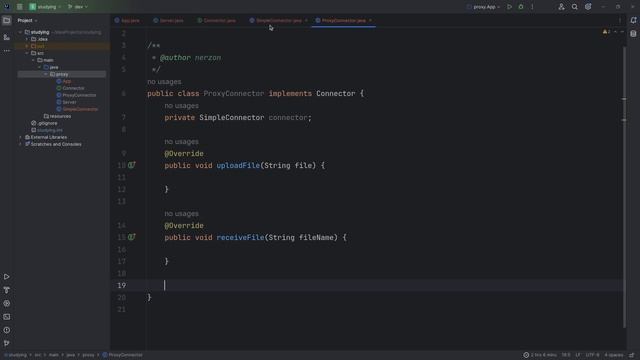Open Server class in project tree
Screen dimensions: 640x360
click(67, 102)
